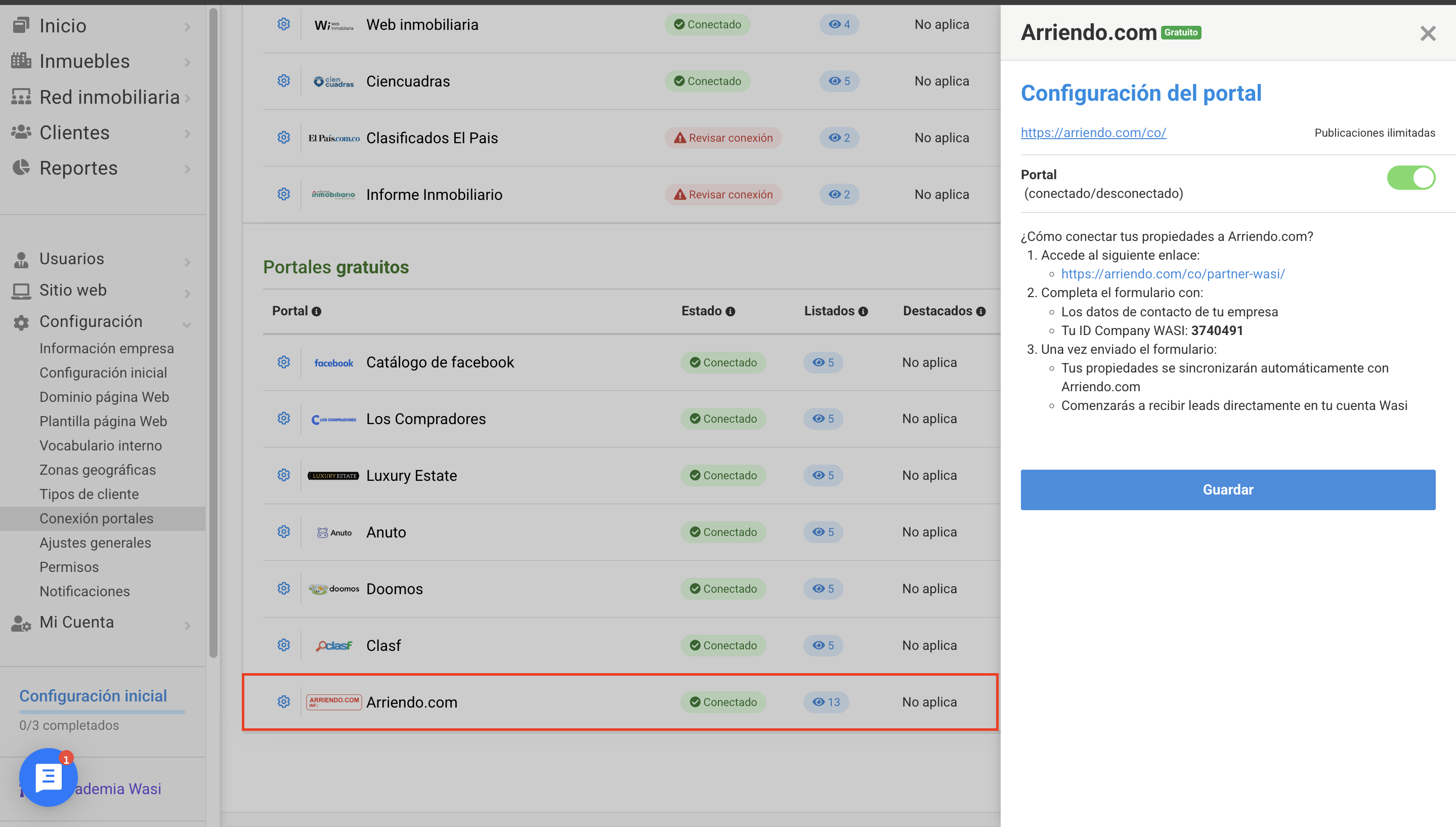Open Información empresa submenu item
Viewport: 1456px width, 827px height.
tap(107, 348)
